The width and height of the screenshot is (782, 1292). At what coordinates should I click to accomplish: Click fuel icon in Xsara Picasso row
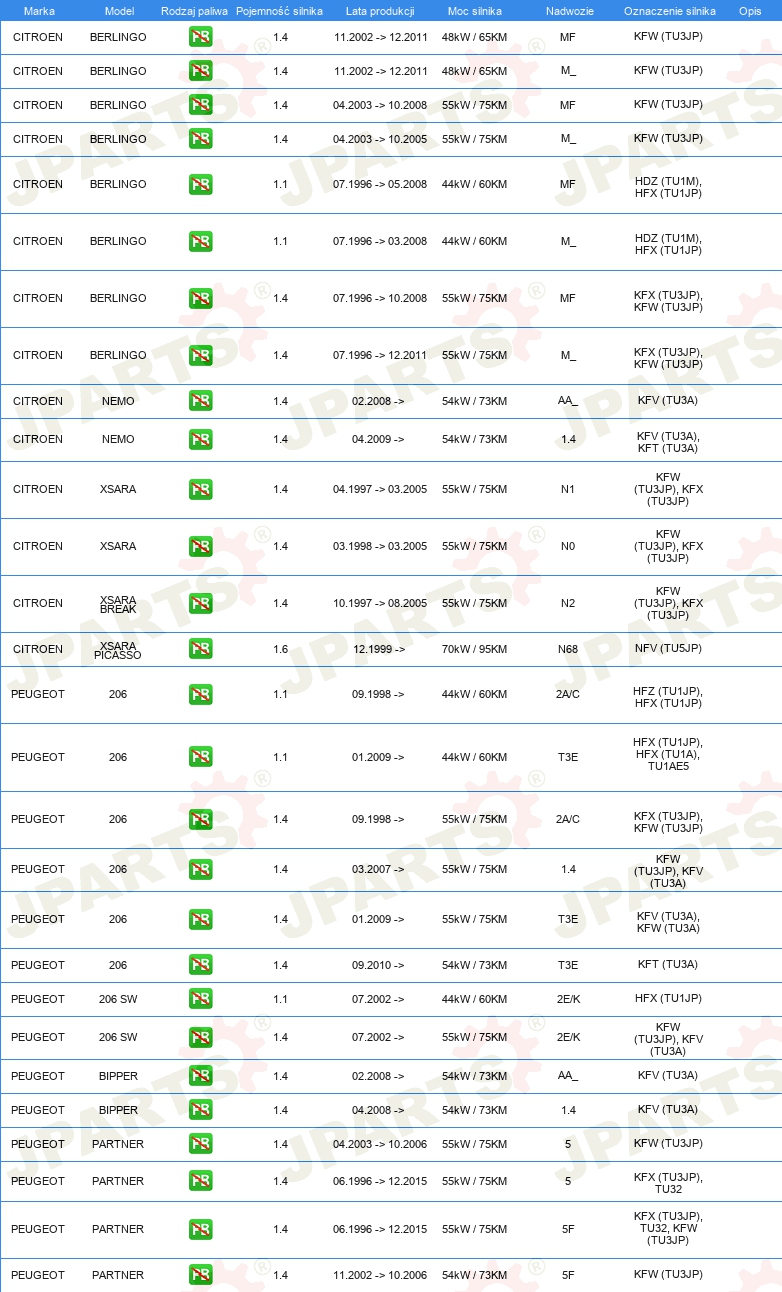tap(200, 649)
